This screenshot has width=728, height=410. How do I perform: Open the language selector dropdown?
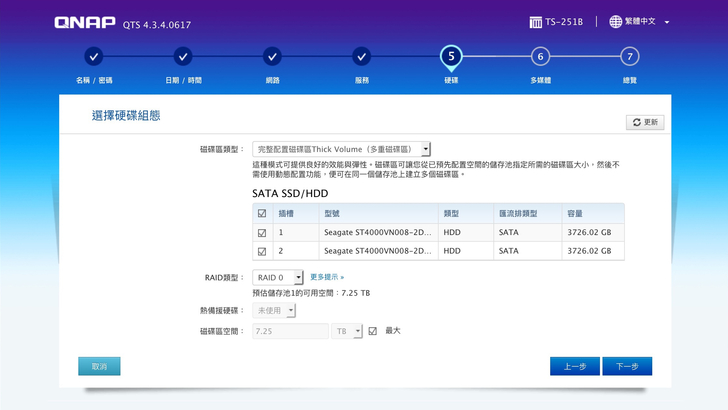pos(640,22)
